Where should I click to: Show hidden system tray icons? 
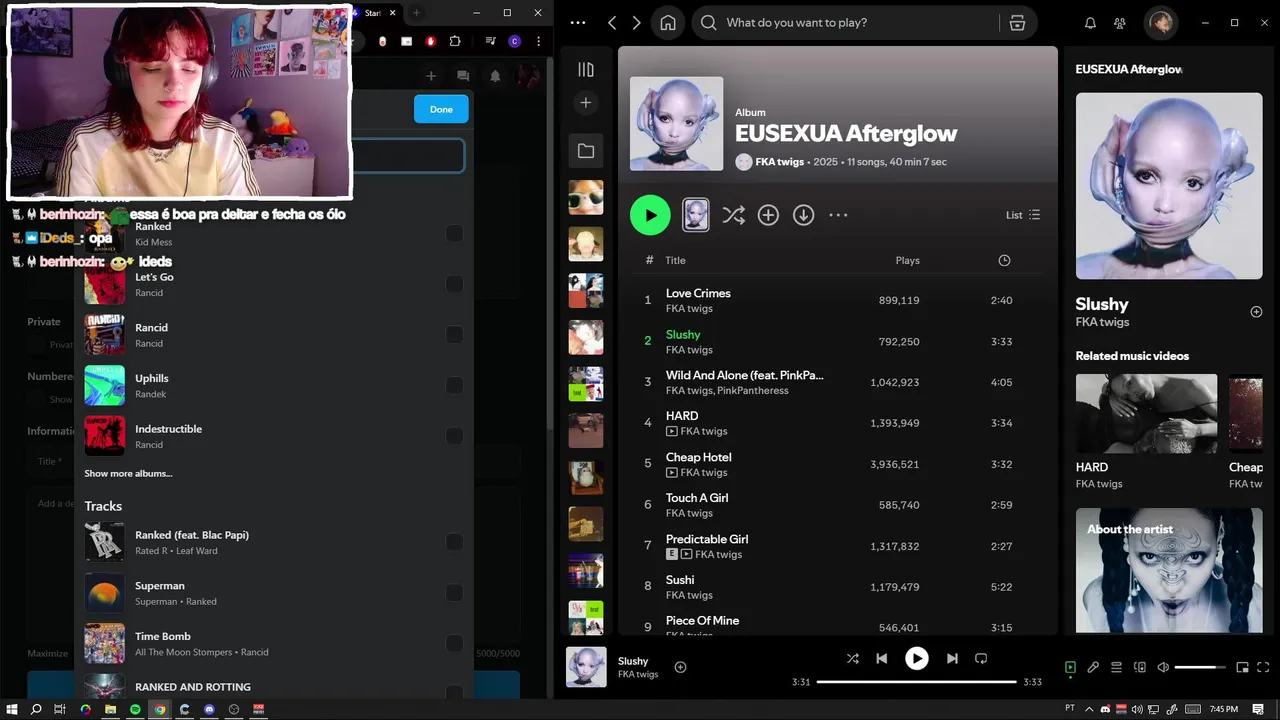coord(1089,709)
